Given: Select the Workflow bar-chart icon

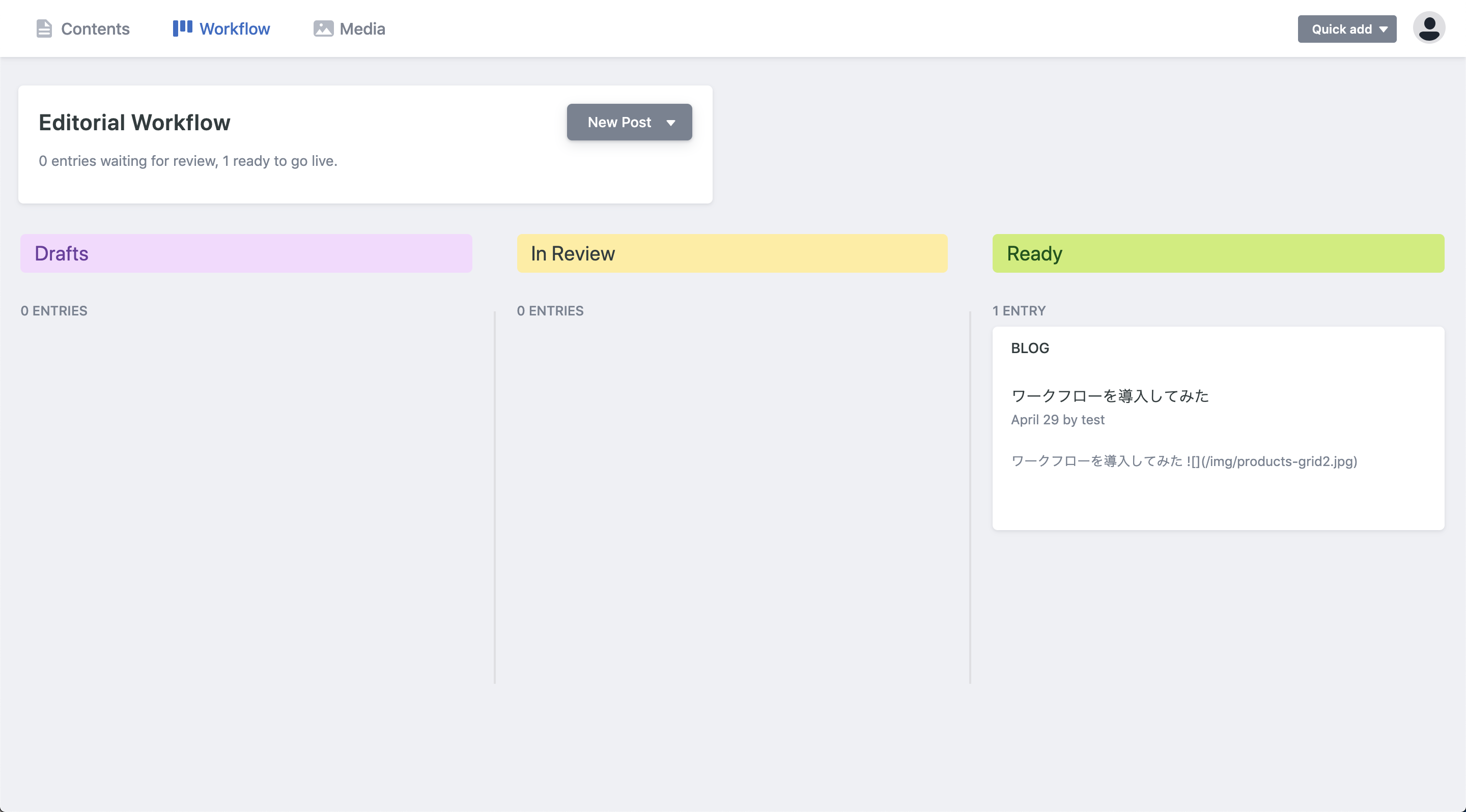Looking at the screenshot, I should pos(182,27).
